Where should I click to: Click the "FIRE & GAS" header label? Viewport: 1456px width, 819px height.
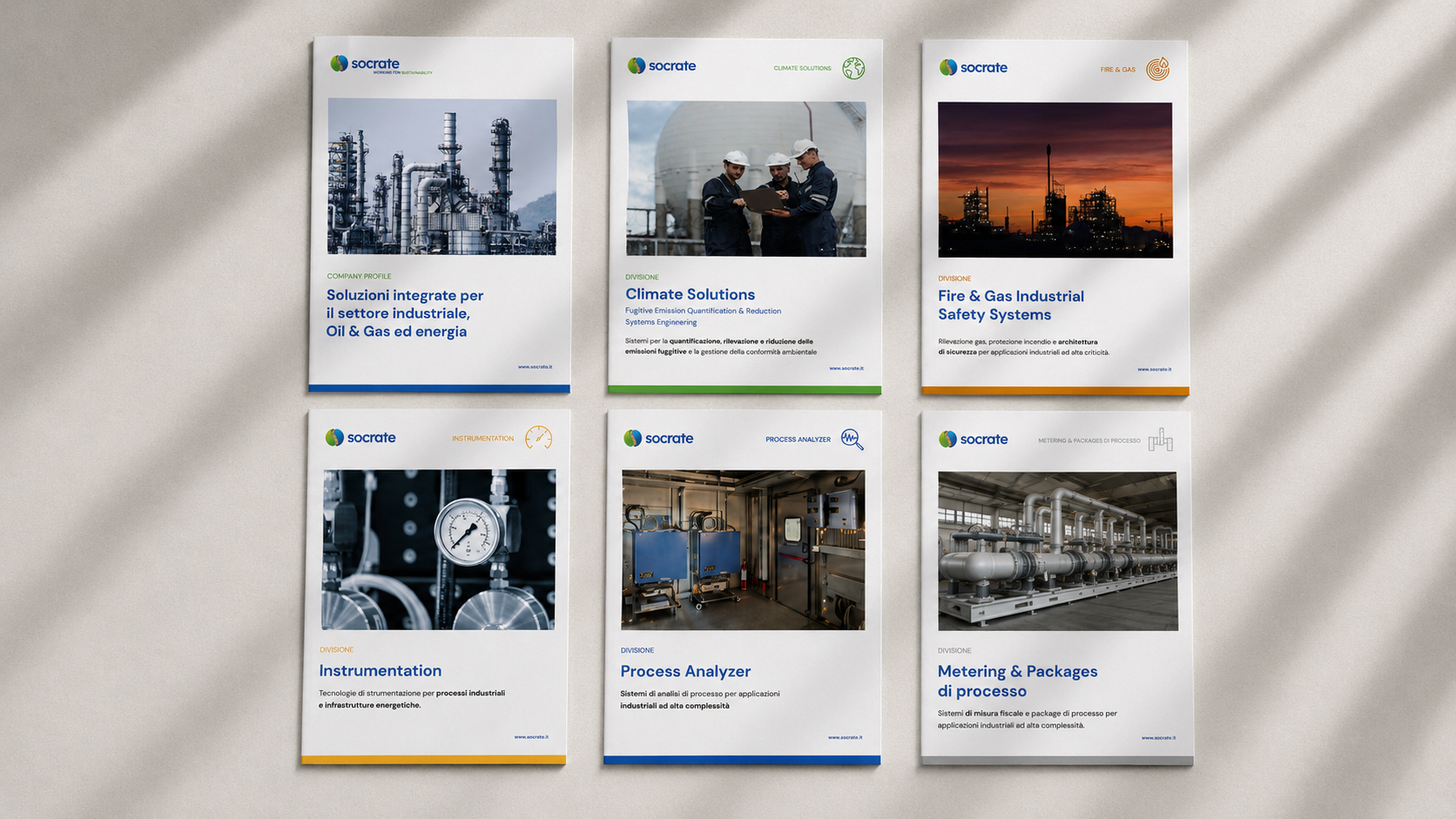[1117, 70]
